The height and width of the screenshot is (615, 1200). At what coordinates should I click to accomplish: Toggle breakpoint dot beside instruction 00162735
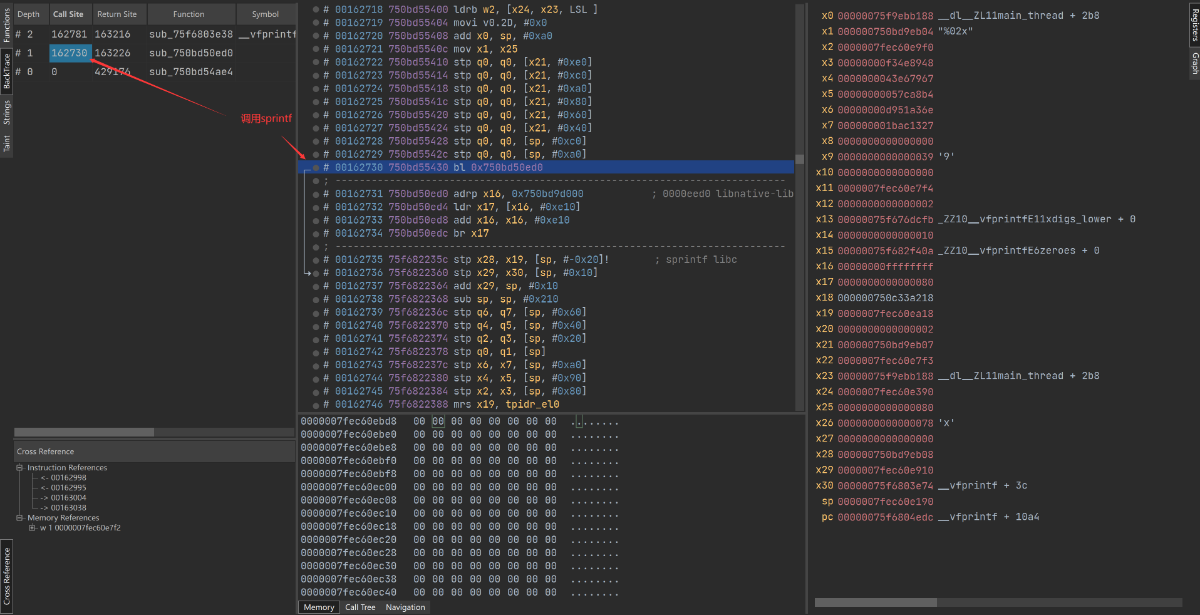(314, 259)
